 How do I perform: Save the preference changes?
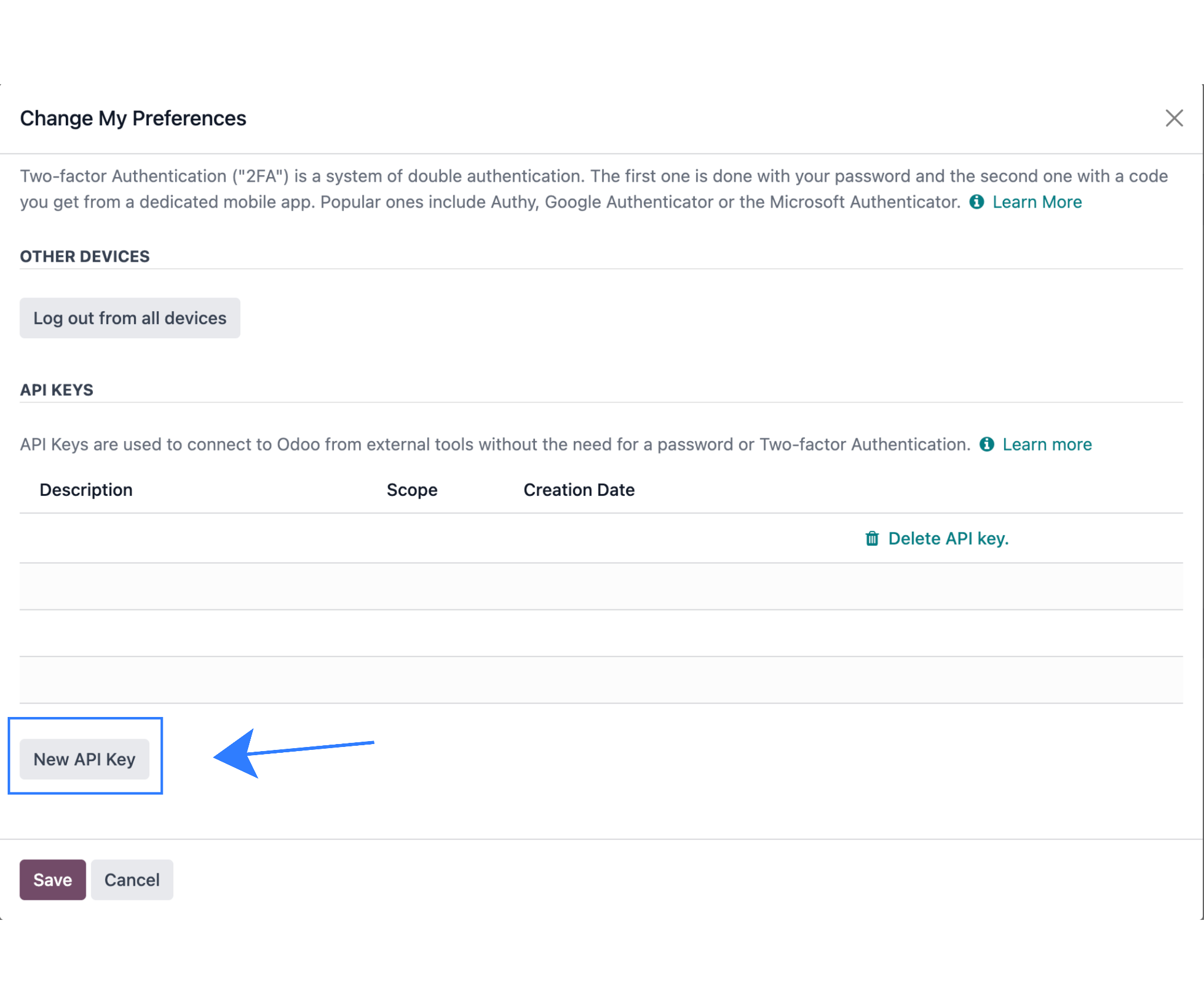tap(52, 879)
